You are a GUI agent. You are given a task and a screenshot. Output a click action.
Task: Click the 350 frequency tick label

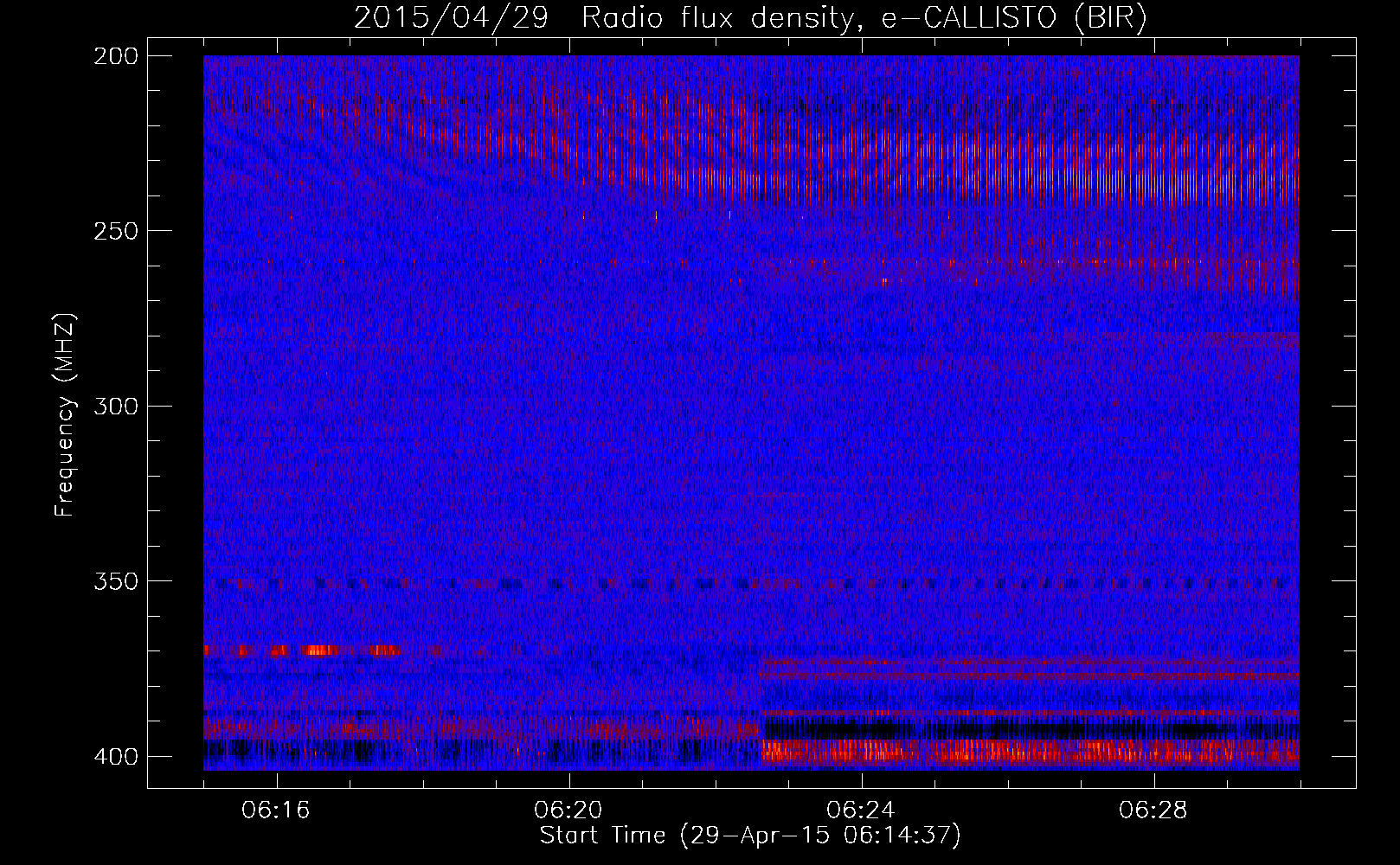[116, 581]
